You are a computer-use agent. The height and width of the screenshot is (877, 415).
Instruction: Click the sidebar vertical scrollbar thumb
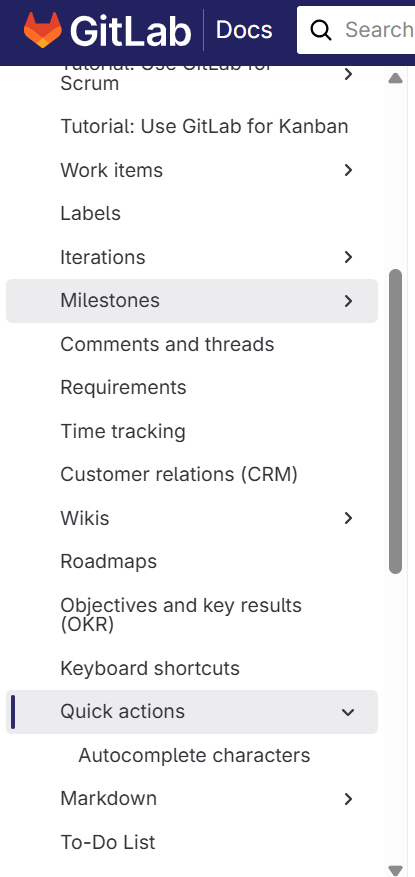click(x=395, y=422)
